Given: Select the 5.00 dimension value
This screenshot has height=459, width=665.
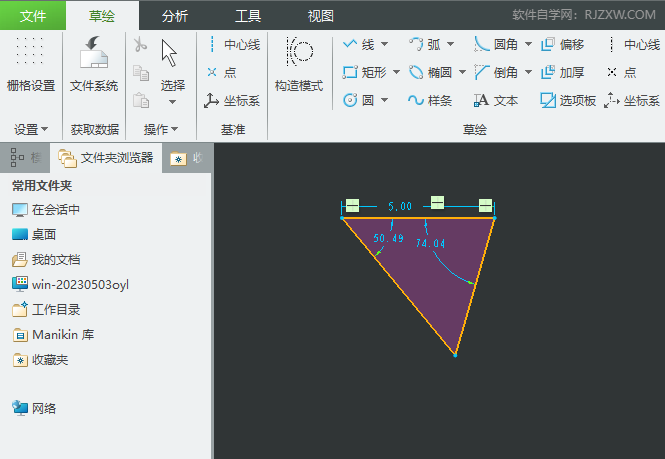Looking at the screenshot, I should 400,206.
